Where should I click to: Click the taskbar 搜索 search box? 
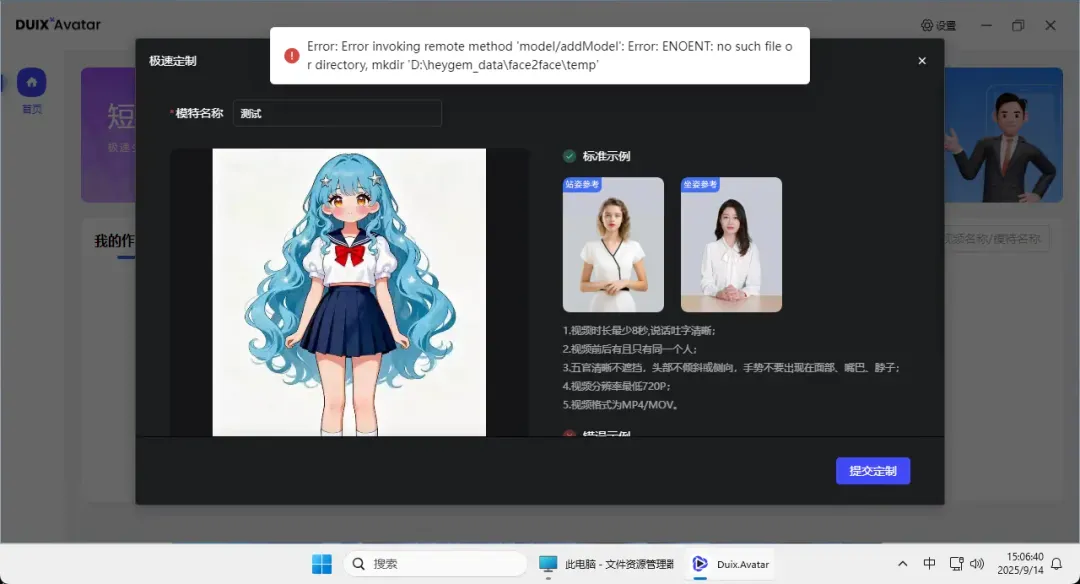pyautogui.click(x=435, y=564)
